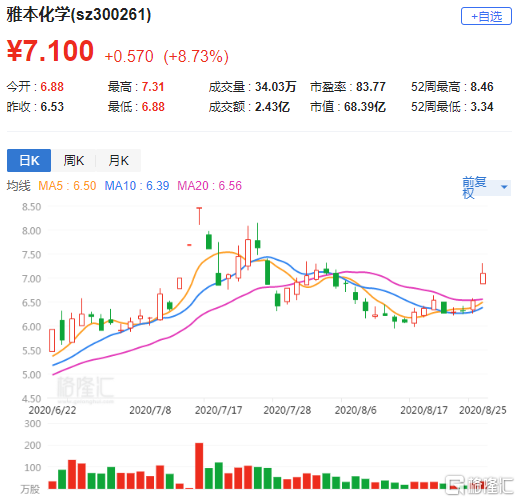Click the 昨收 value 6.53
Viewport: 520px width, 502px height.
coord(52,107)
